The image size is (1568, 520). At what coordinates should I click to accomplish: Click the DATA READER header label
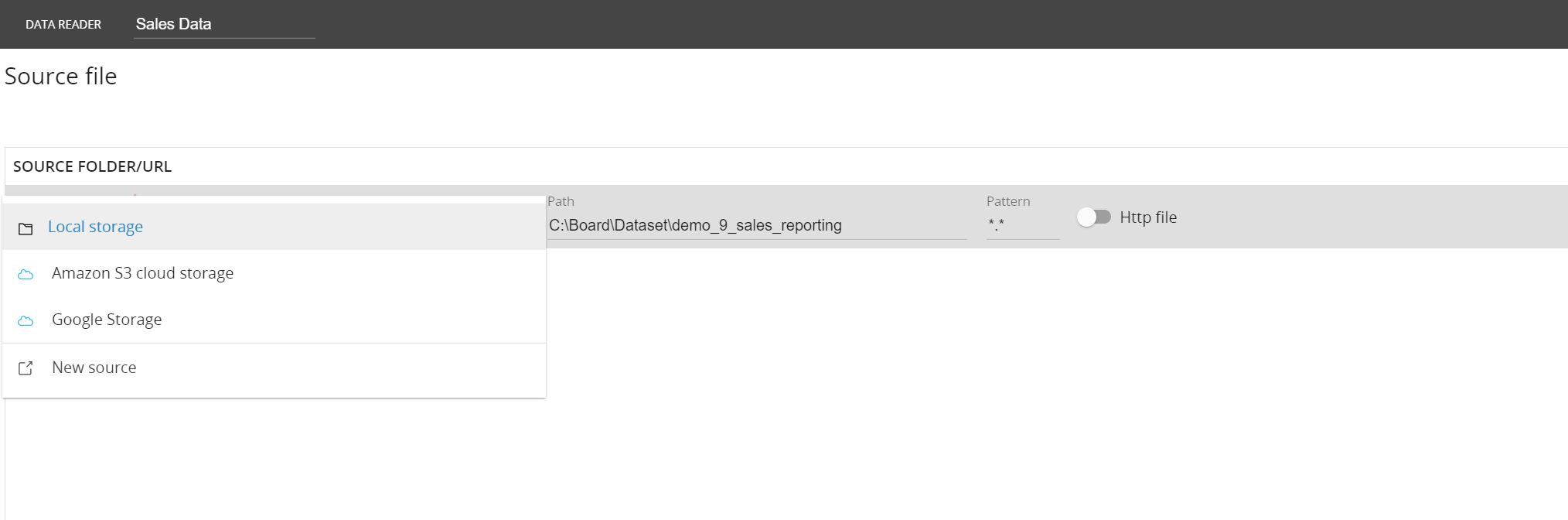(x=63, y=25)
